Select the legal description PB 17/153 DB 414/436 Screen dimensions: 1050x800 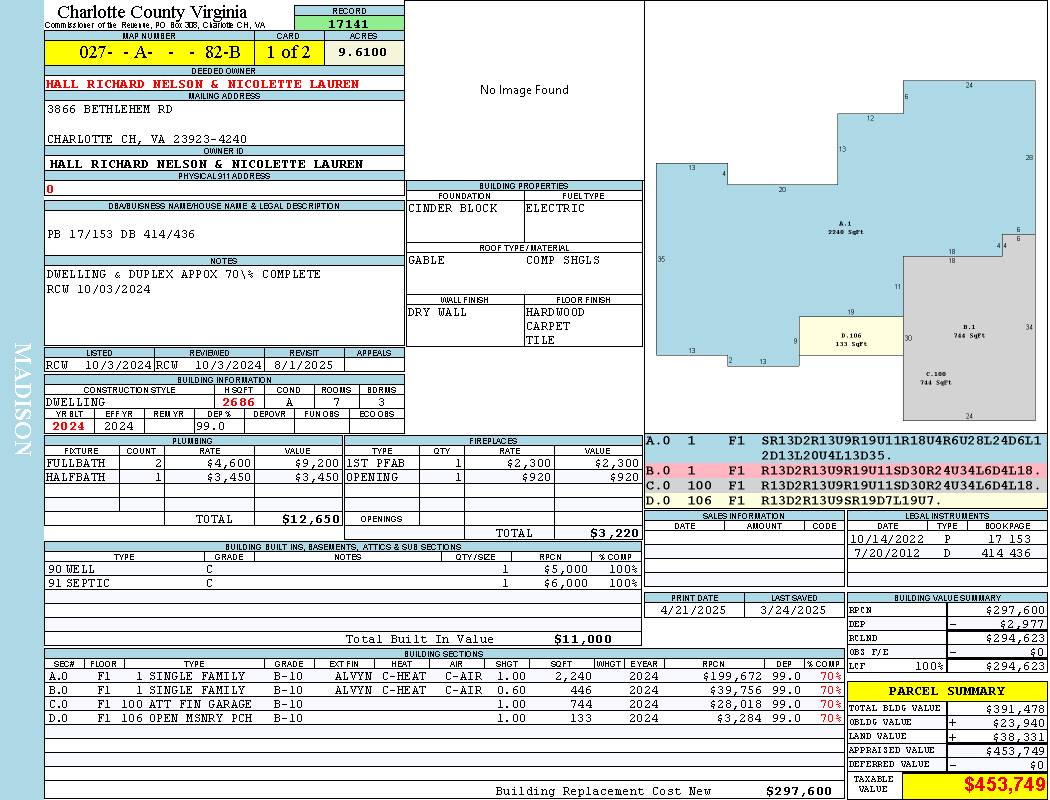click(121, 234)
